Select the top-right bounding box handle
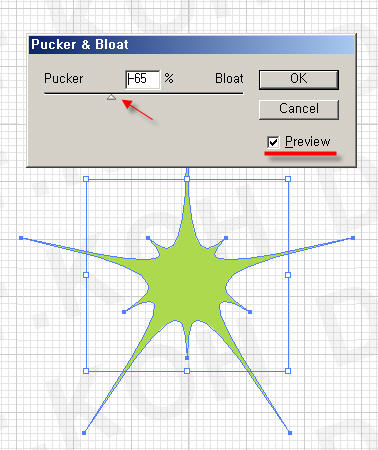Viewport: 378px width, 450px height. pyautogui.click(x=288, y=179)
